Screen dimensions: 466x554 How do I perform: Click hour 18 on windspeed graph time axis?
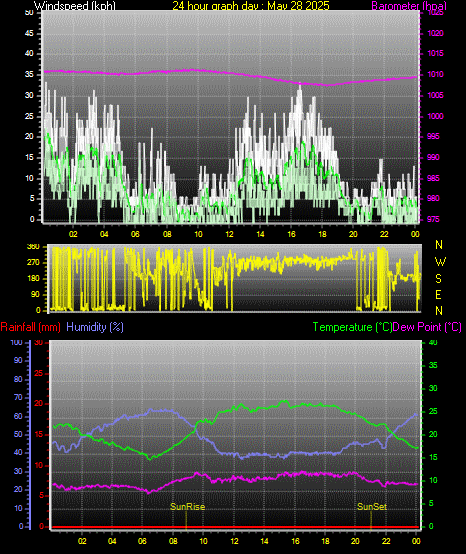[x=323, y=234]
